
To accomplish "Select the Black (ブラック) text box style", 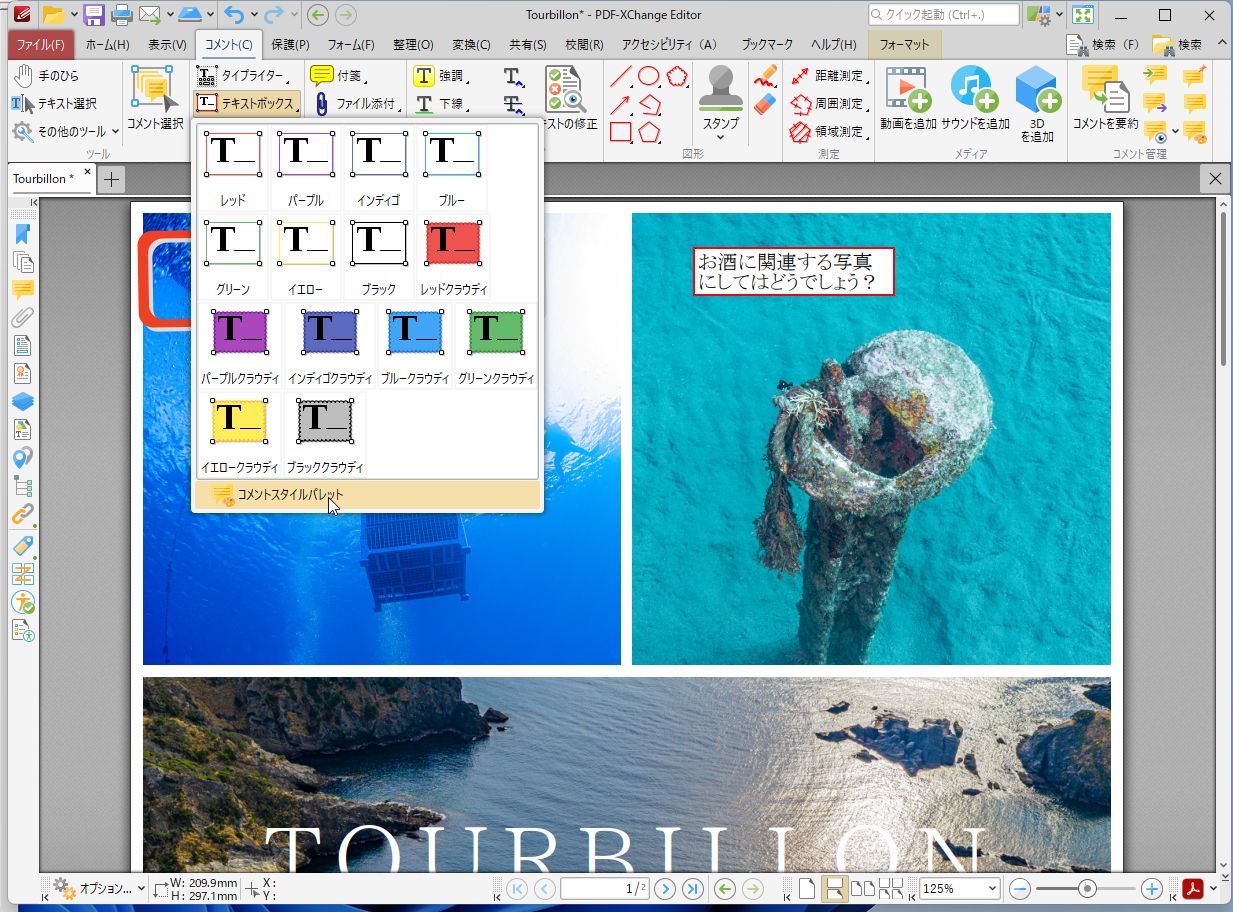I will 378,256.
